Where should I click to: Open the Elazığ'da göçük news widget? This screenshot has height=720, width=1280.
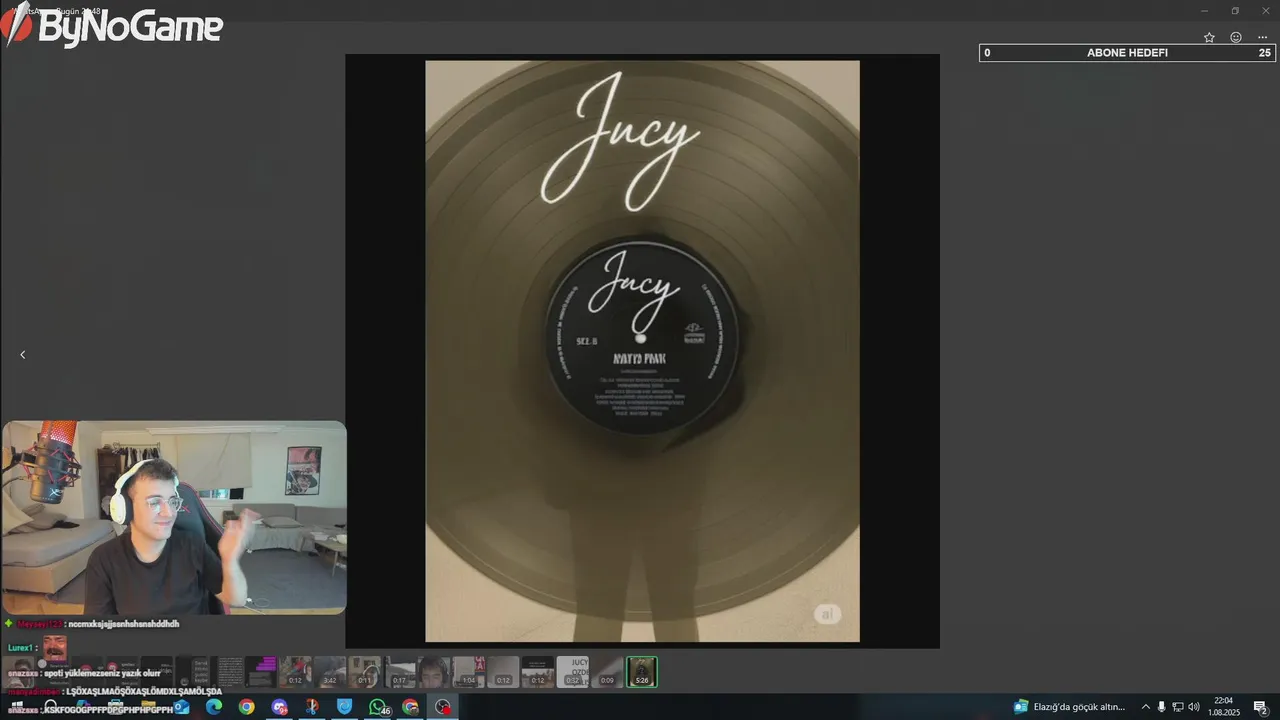pos(1070,707)
